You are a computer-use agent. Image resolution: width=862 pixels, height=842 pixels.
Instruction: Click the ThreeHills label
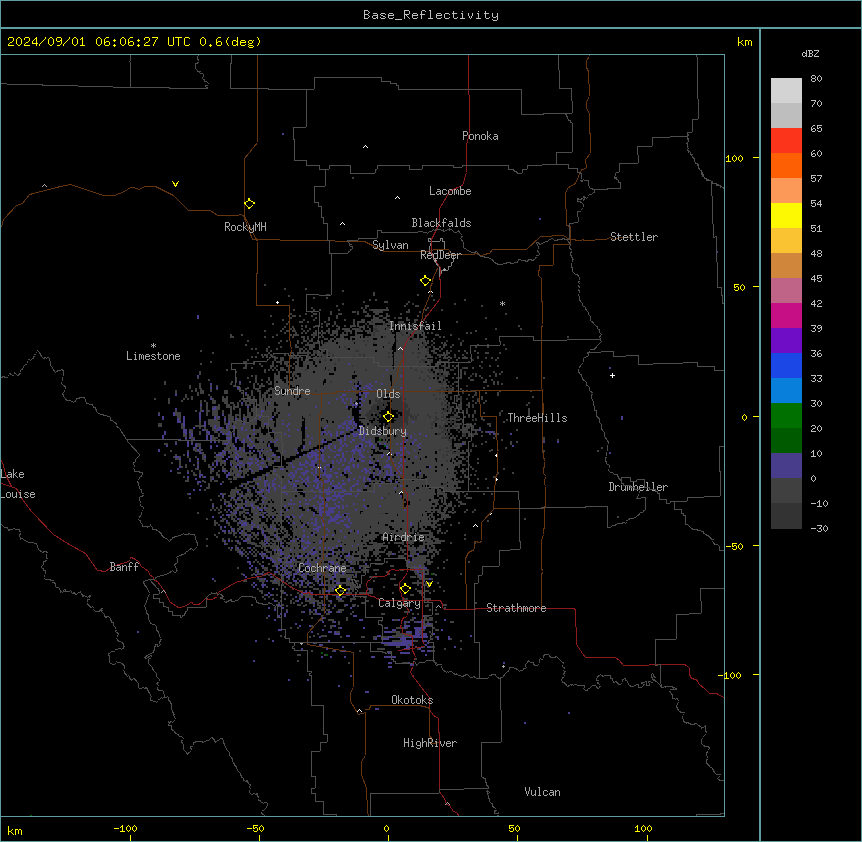[537, 418]
